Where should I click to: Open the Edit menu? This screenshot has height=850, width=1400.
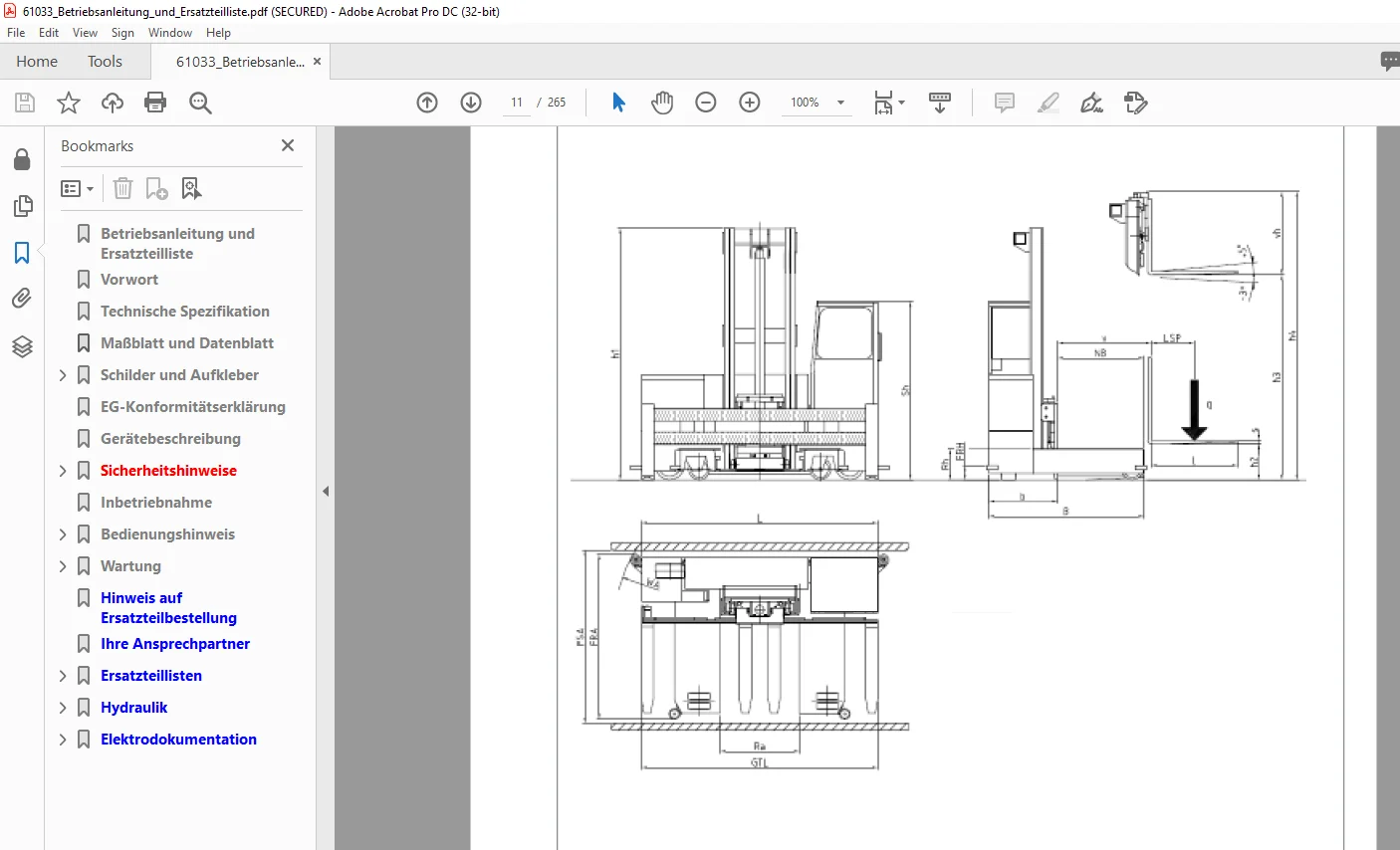(x=49, y=33)
